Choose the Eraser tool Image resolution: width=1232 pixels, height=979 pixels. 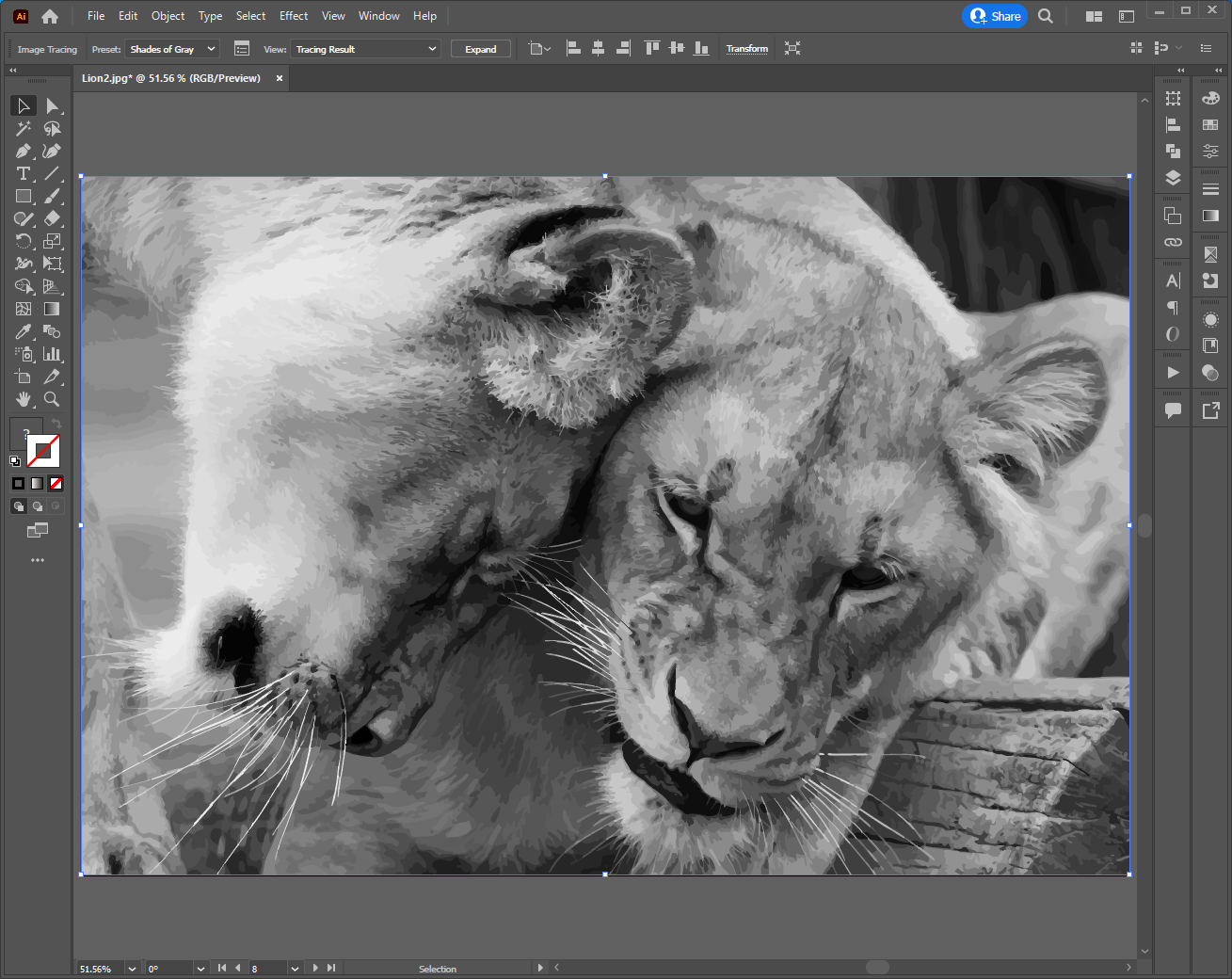(x=52, y=219)
